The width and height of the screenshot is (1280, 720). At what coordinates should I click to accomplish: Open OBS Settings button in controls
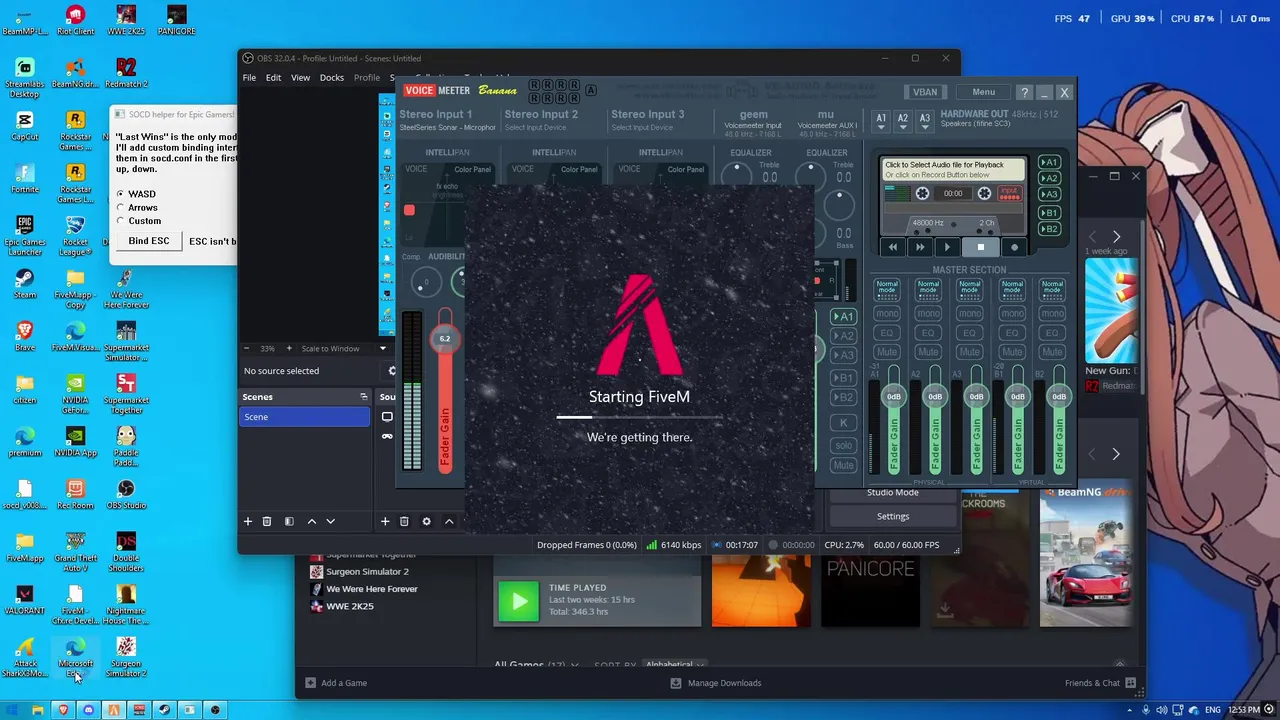pos(893,516)
